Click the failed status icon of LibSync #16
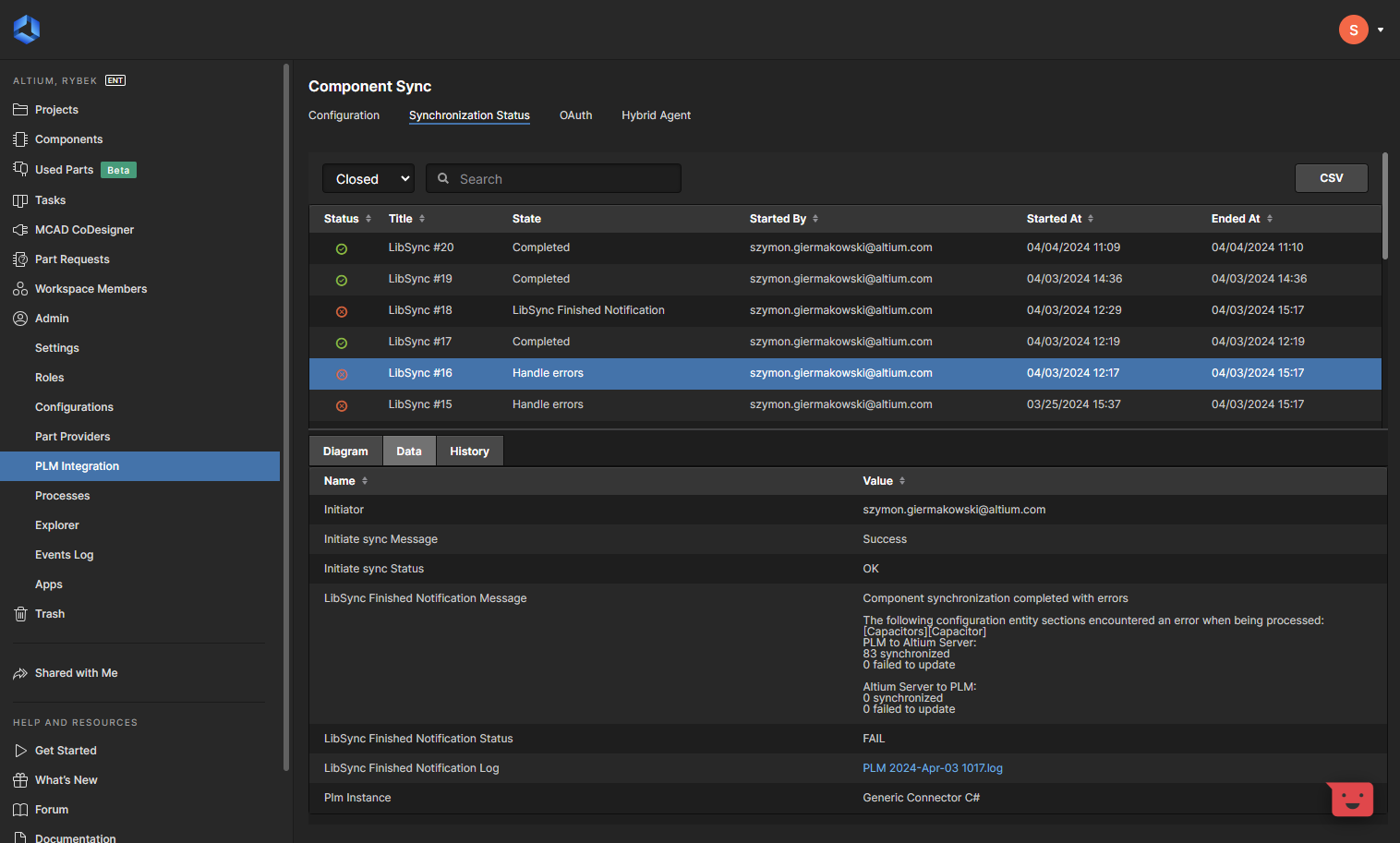 [x=342, y=374]
